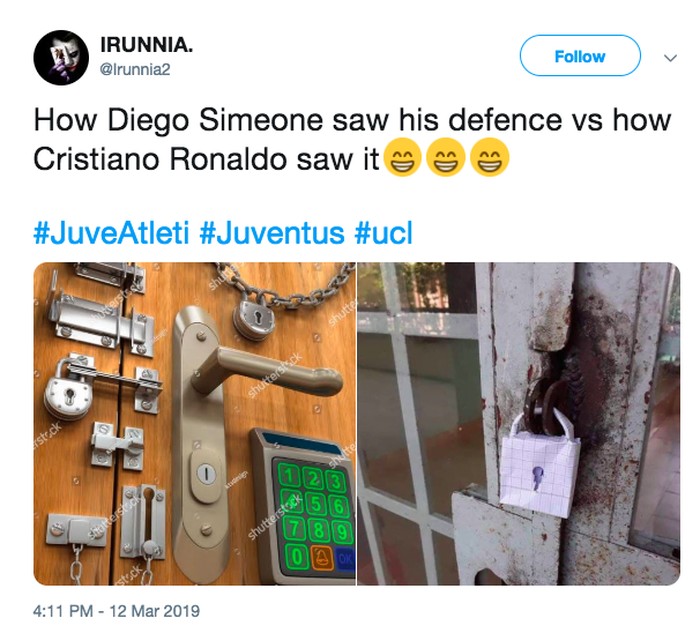The image size is (700, 633).
Task: Expand the tweet options chevron
Action: pyautogui.click(x=670, y=58)
